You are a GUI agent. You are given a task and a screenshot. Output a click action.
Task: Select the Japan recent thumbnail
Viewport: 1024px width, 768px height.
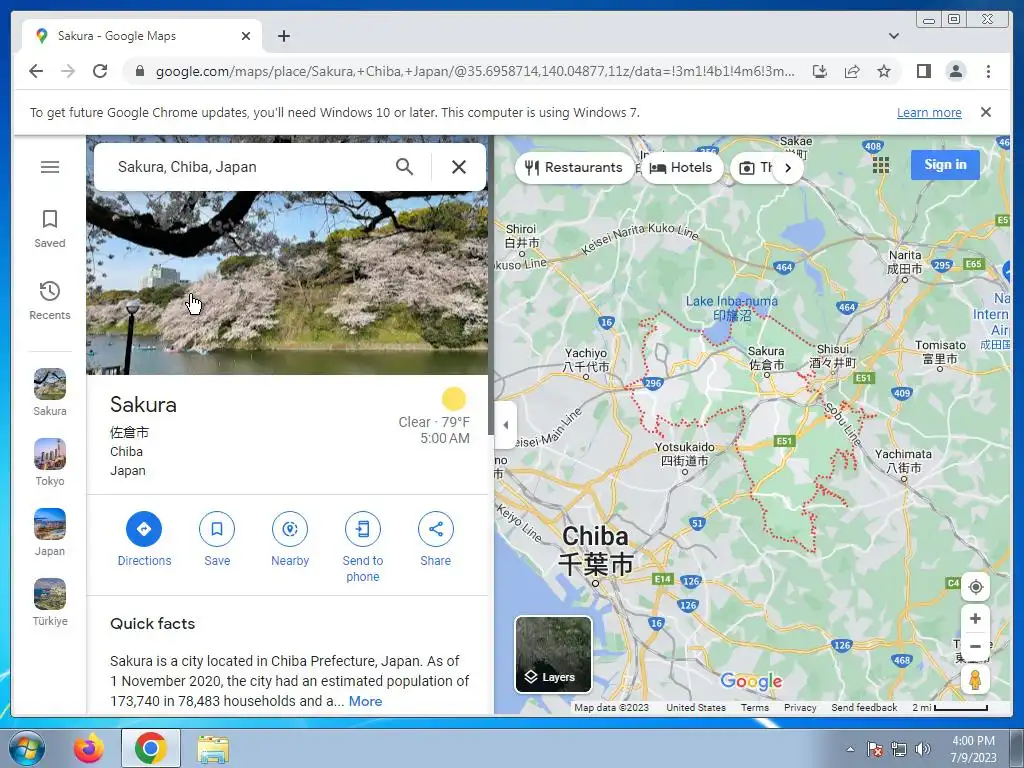(50, 532)
